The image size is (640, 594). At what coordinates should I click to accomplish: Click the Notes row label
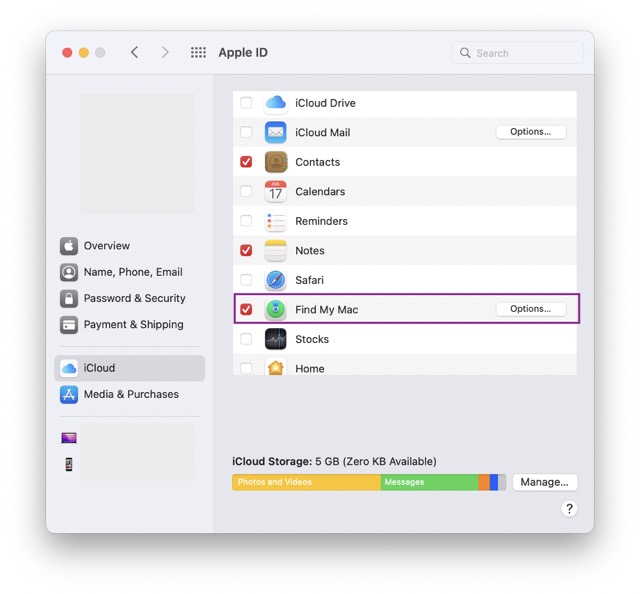pos(310,250)
